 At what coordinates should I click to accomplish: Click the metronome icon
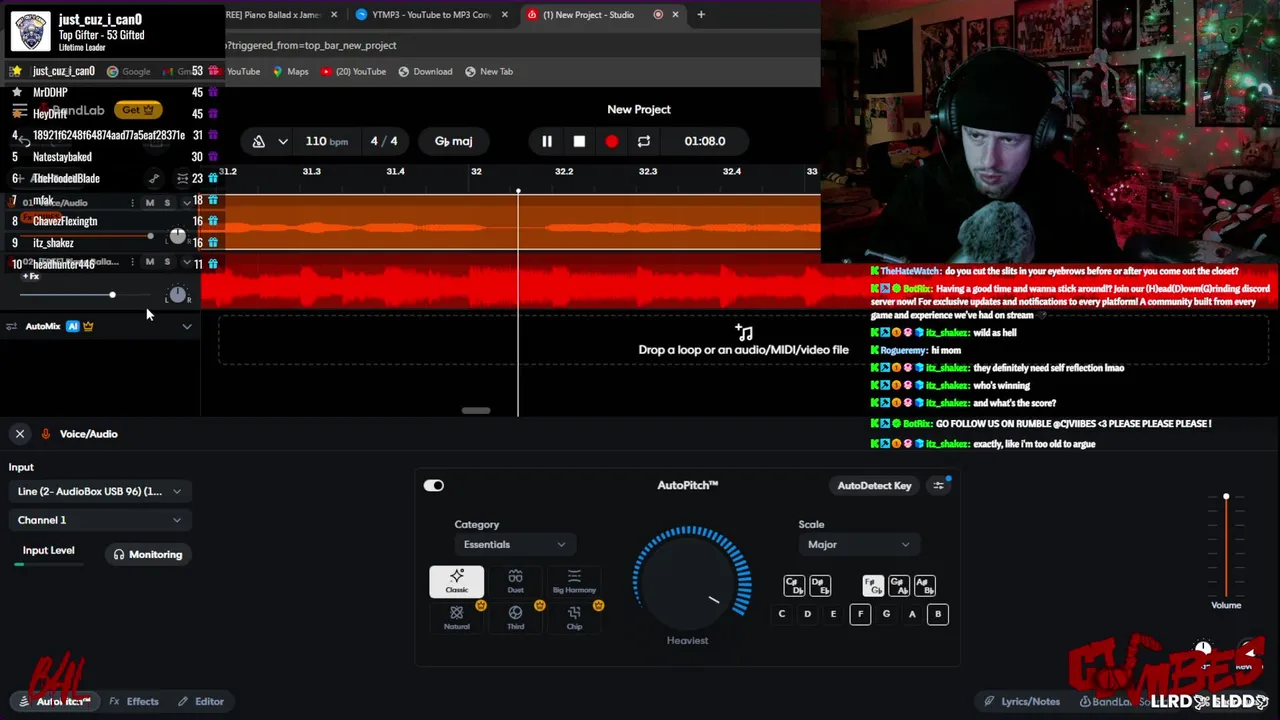pos(259,141)
